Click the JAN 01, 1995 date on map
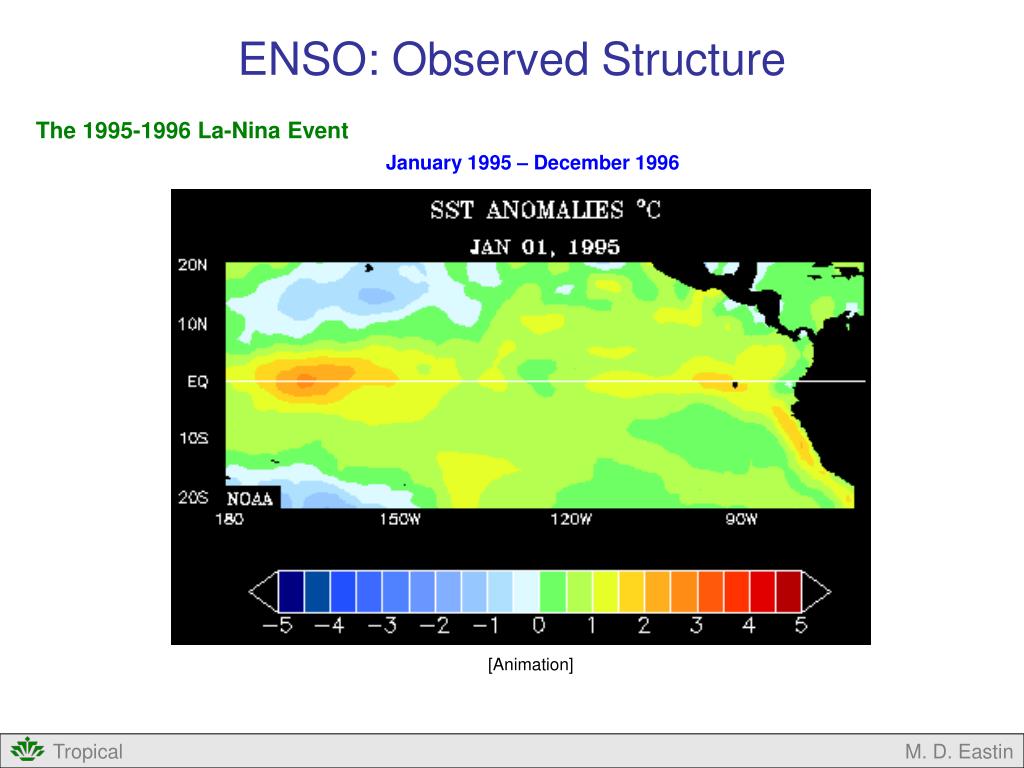 coord(546,245)
